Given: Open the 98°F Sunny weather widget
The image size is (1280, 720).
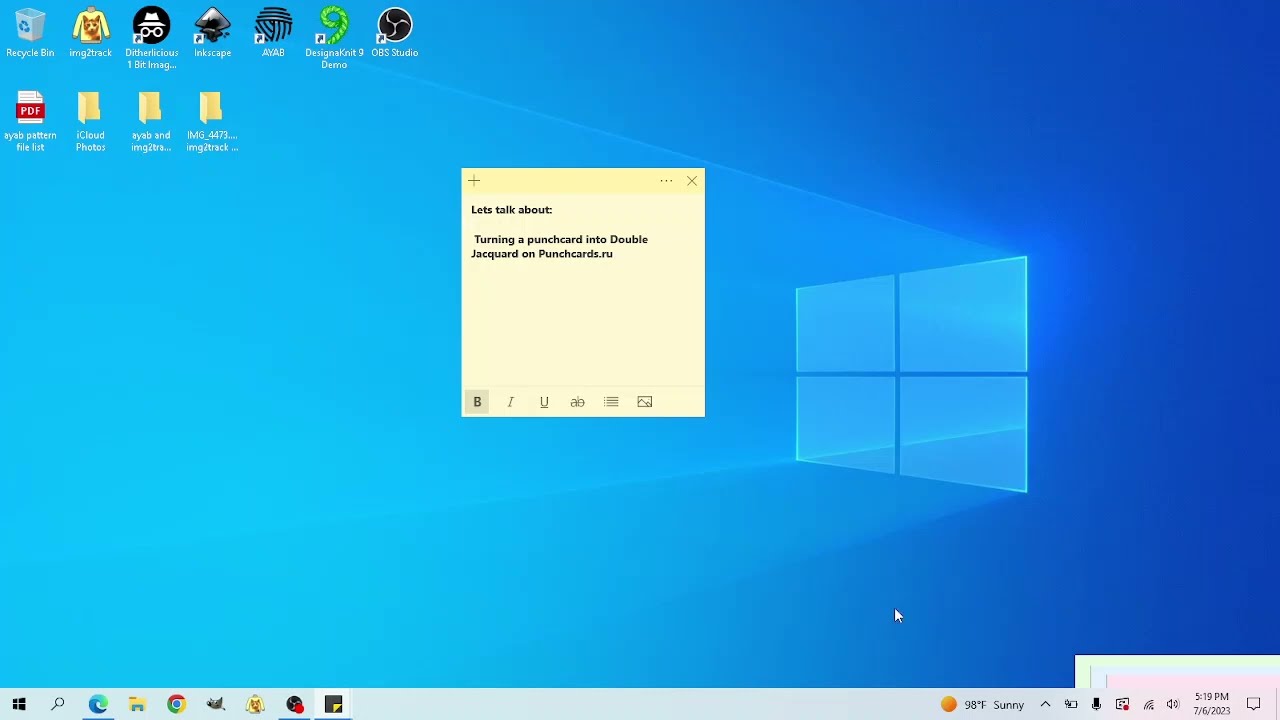Looking at the screenshot, I should pyautogui.click(x=983, y=705).
